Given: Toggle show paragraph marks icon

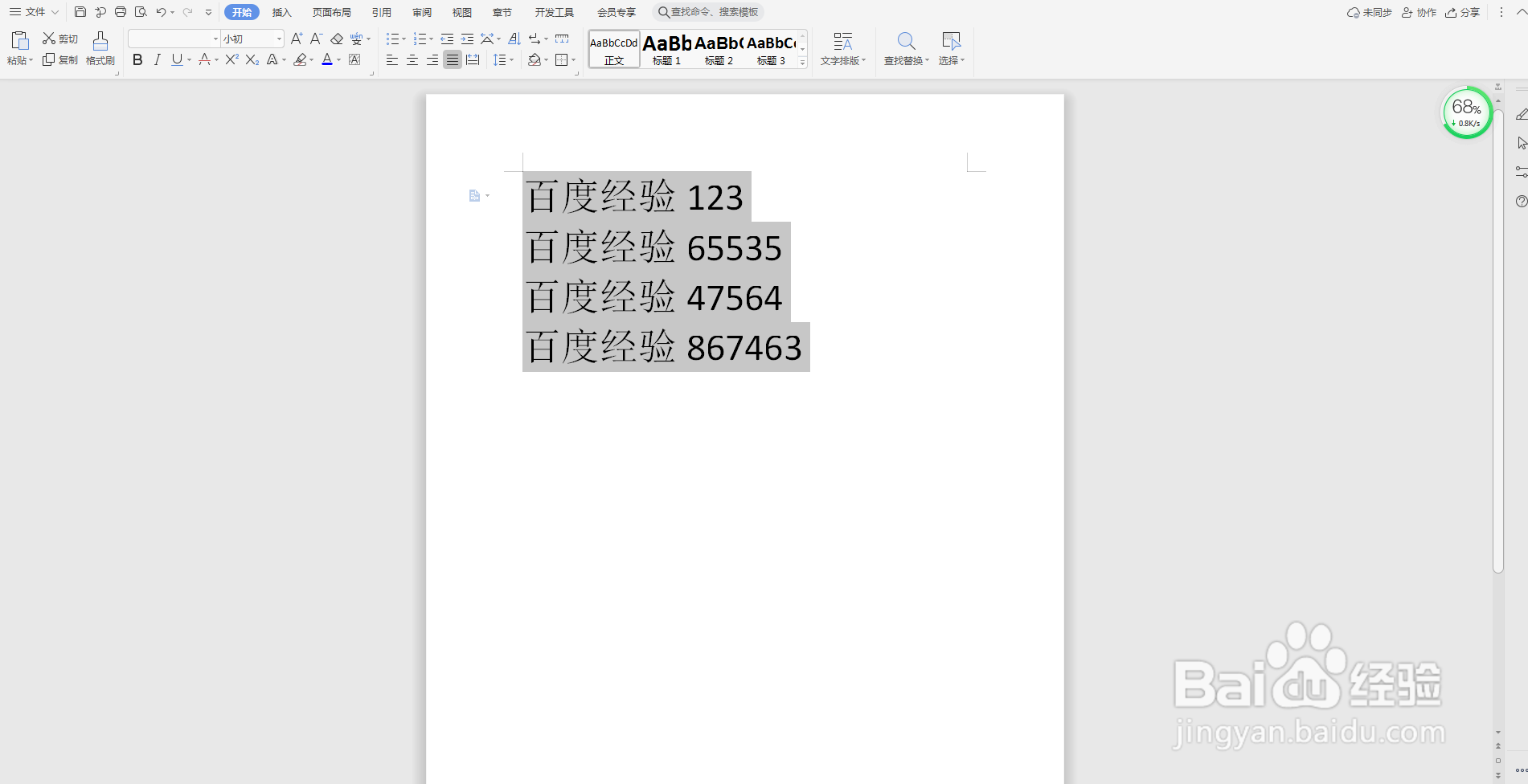Looking at the screenshot, I should click(x=535, y=39).
